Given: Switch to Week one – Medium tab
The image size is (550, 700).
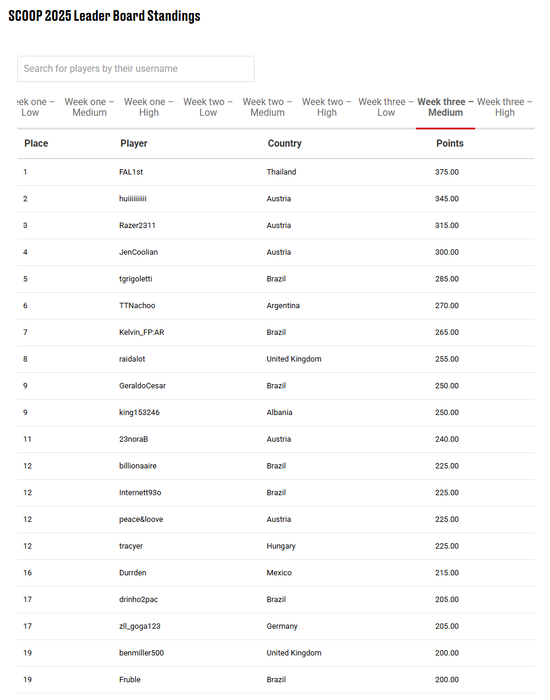Looking at the screenshot, I should point(89,107).
